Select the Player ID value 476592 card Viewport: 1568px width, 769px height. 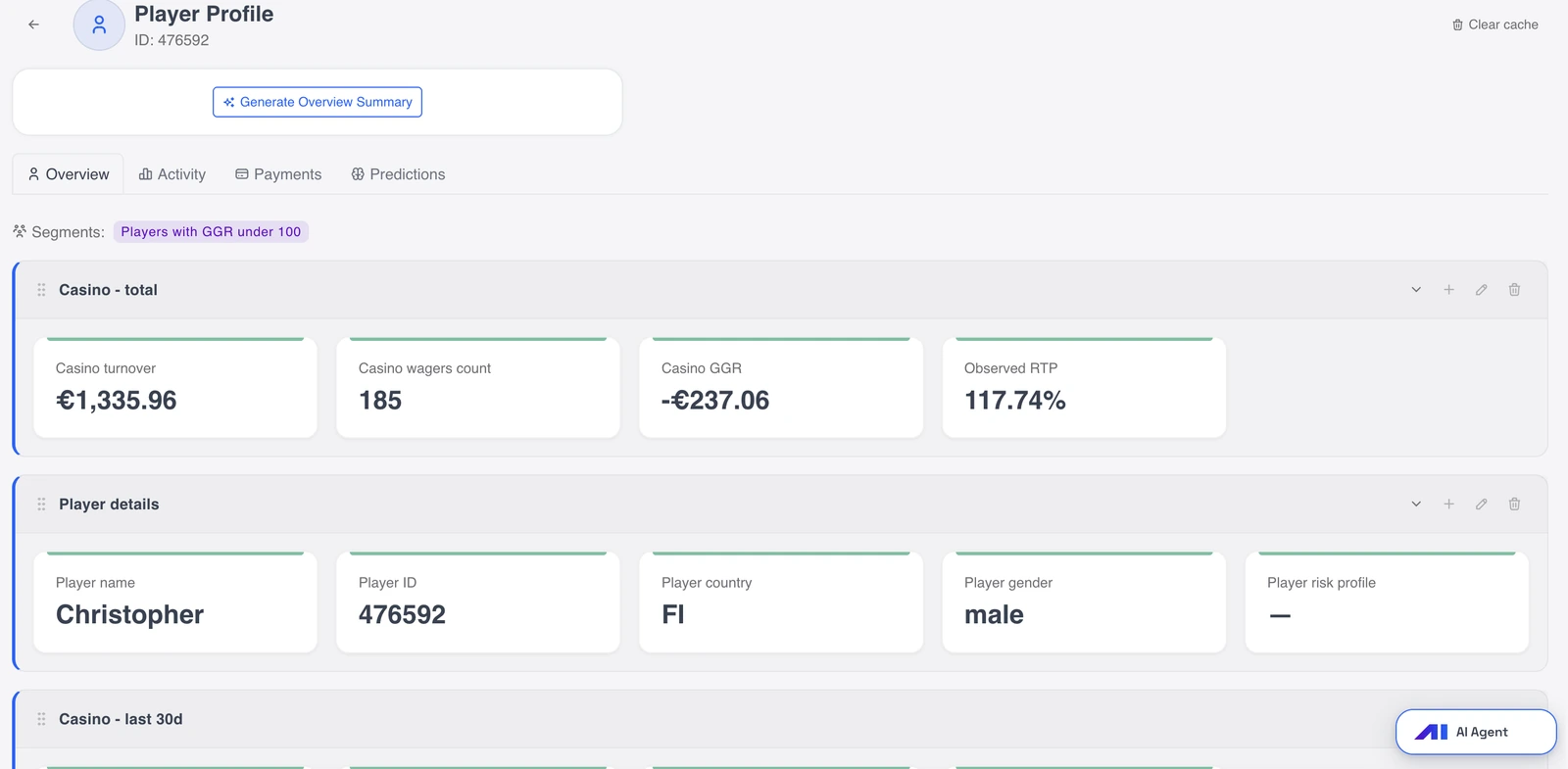click(478, 602)
